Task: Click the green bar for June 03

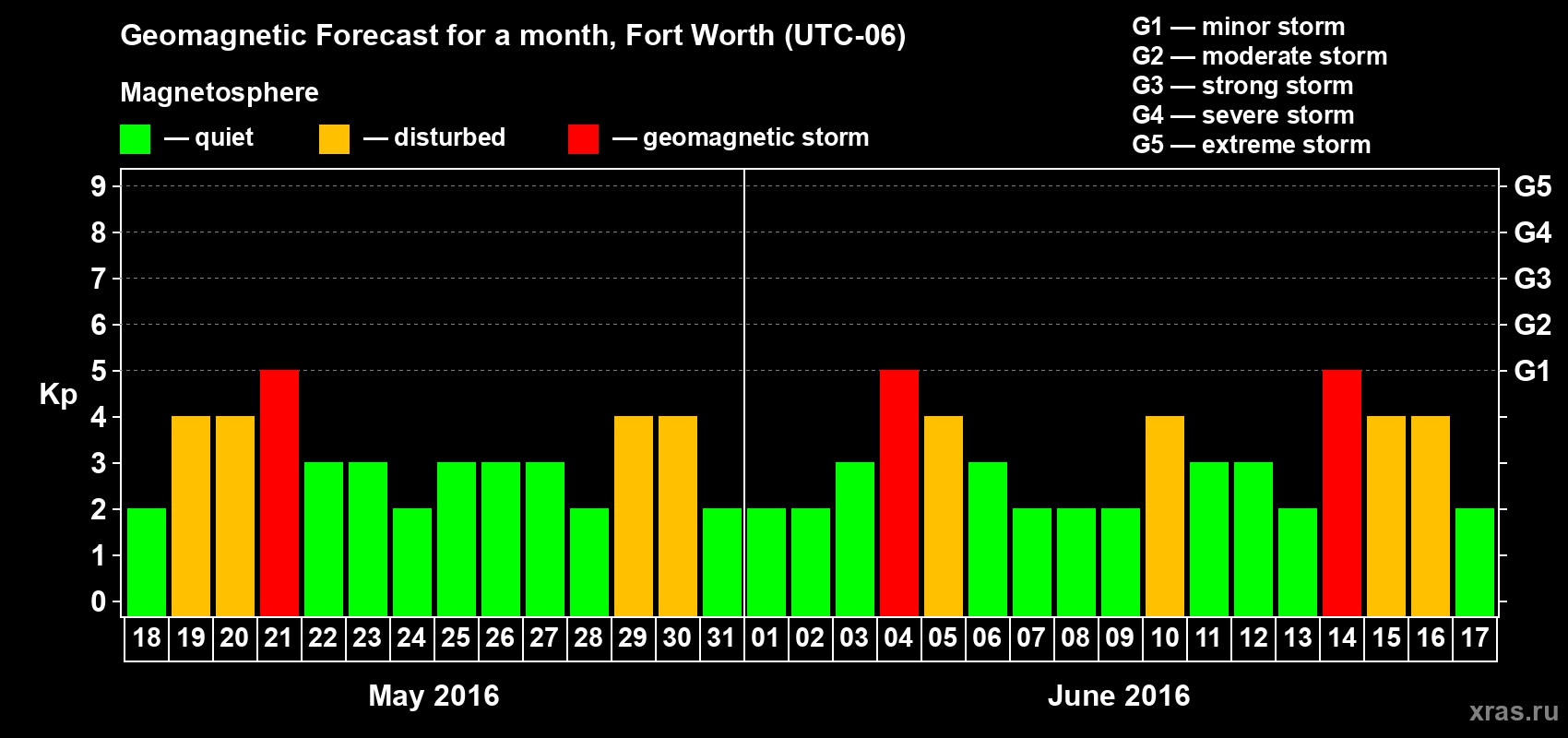Action: [x=855, y=539]
